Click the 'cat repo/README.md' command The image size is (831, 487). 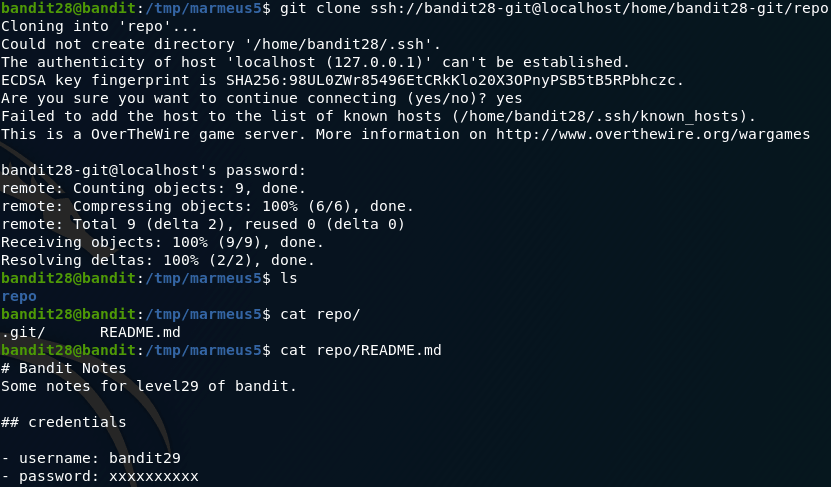[360, 350]
